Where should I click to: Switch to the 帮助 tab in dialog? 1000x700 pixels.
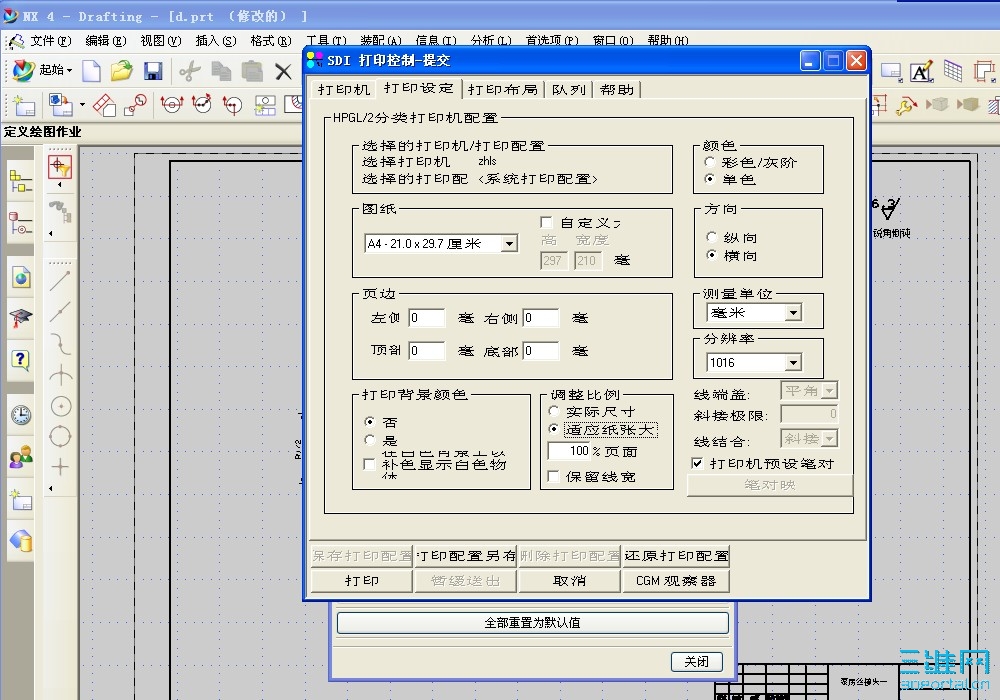(617, 89)
